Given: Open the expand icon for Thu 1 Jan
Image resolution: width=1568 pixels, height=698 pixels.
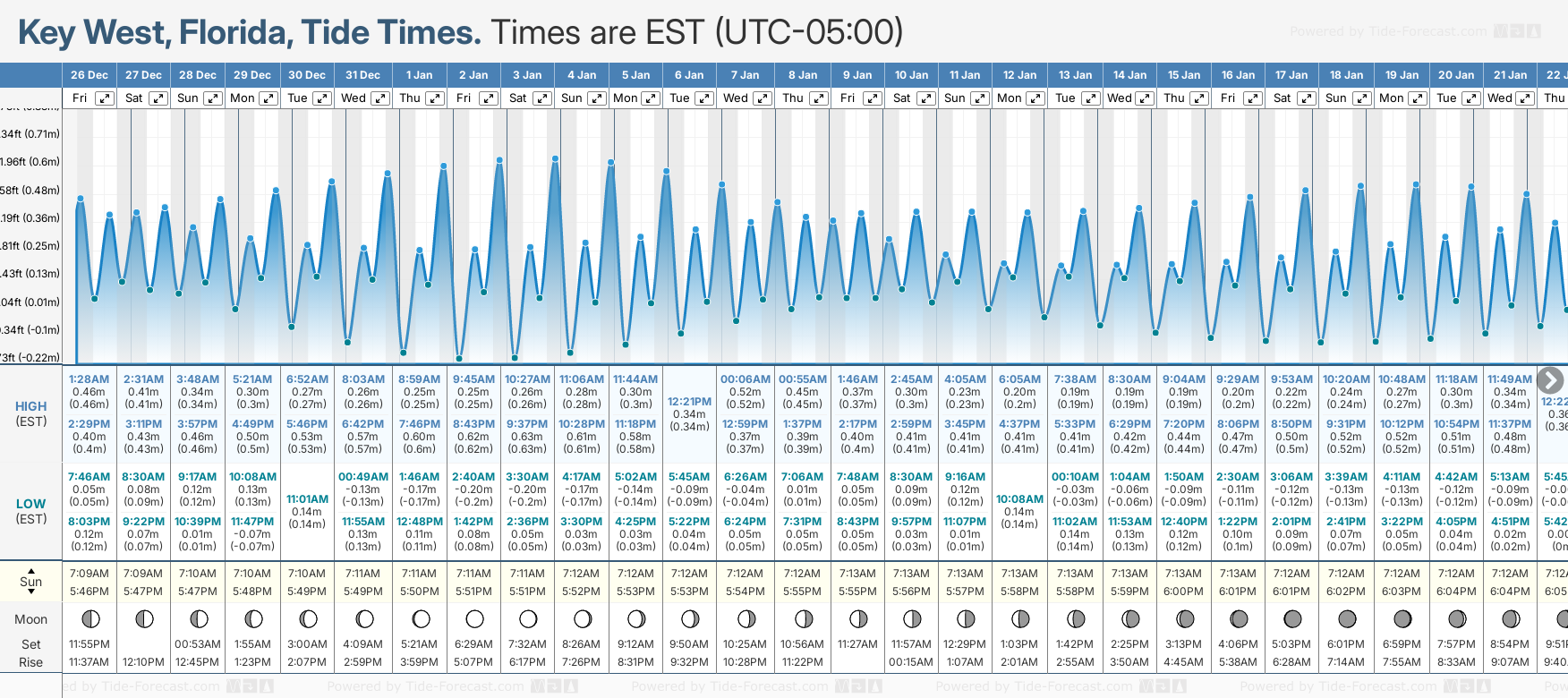Looking at the screenshot, I should 434,98.
